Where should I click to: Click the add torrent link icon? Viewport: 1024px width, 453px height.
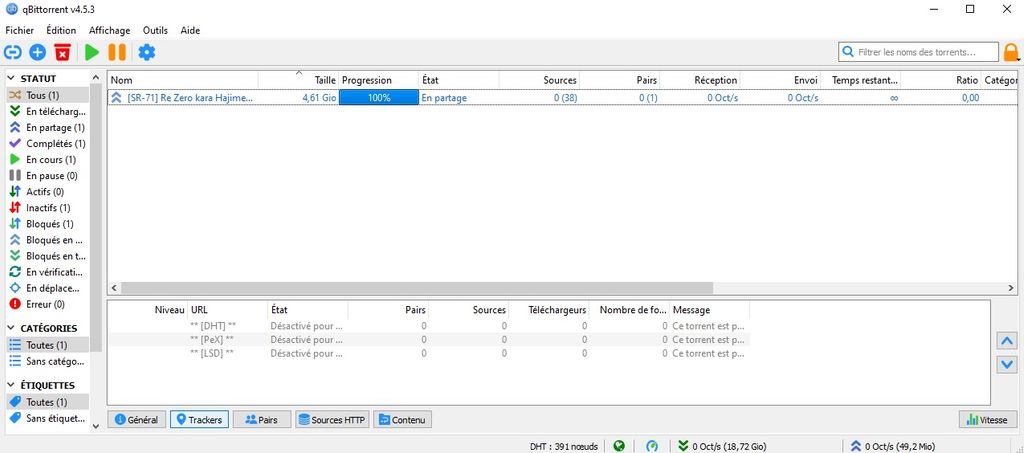(13, 52)
